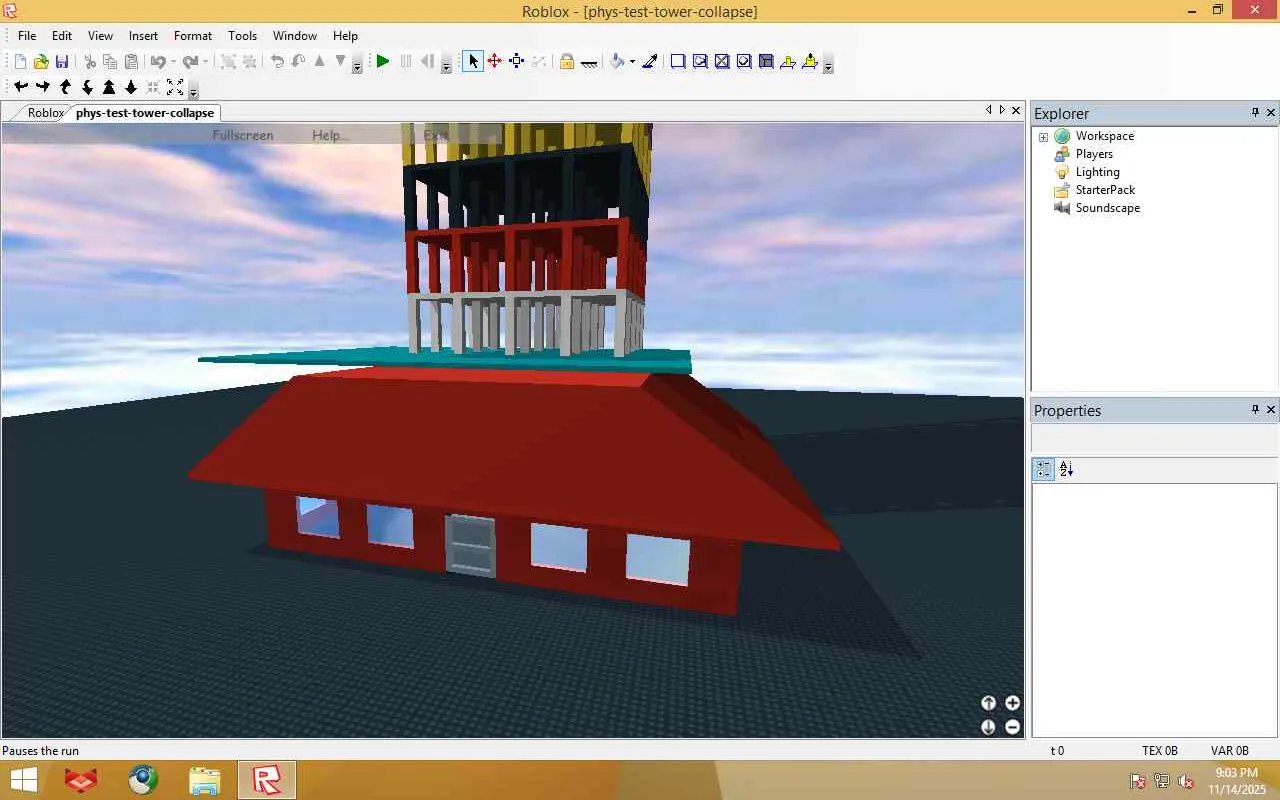
Task: Select Workspace in Explorer
Action: click(x=1104, y=136)
